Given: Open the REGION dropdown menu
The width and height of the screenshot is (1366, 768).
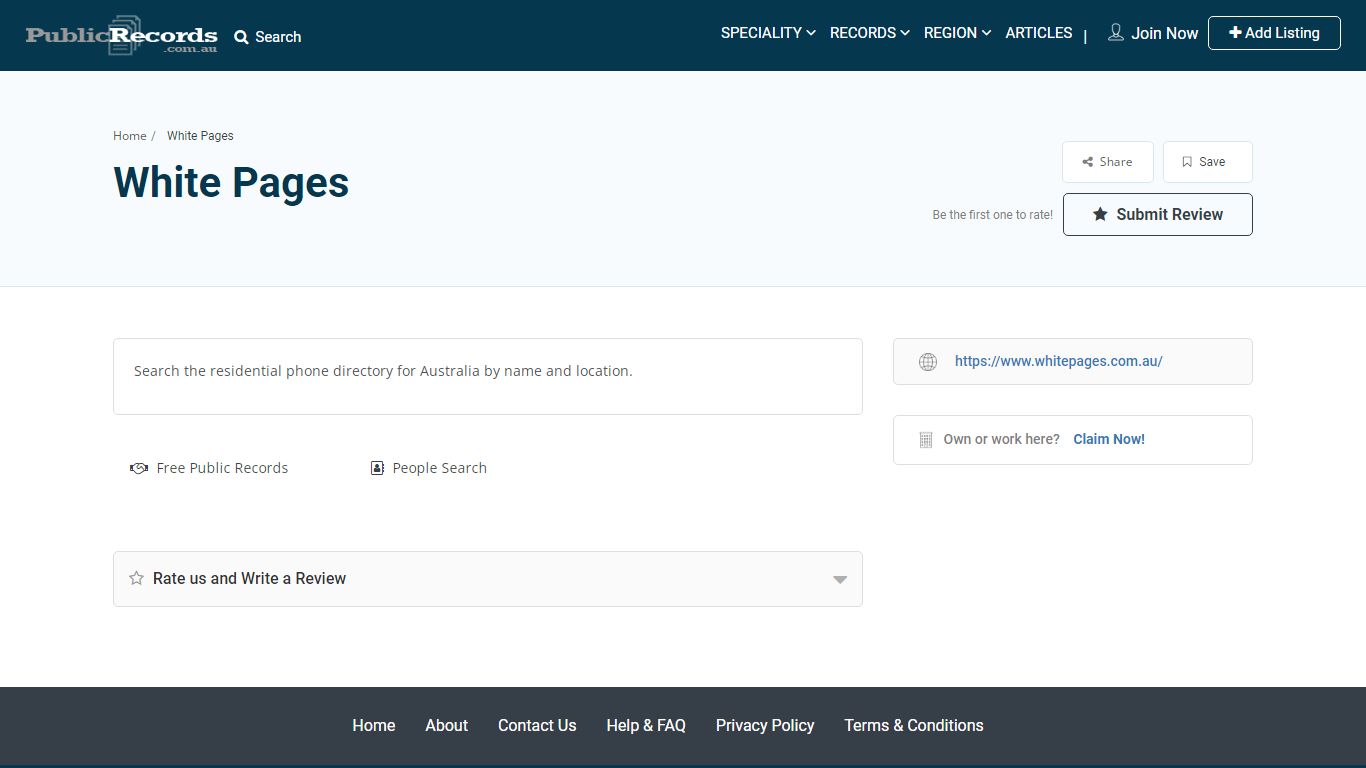Looking at the screenshot, I should (958, 33).
